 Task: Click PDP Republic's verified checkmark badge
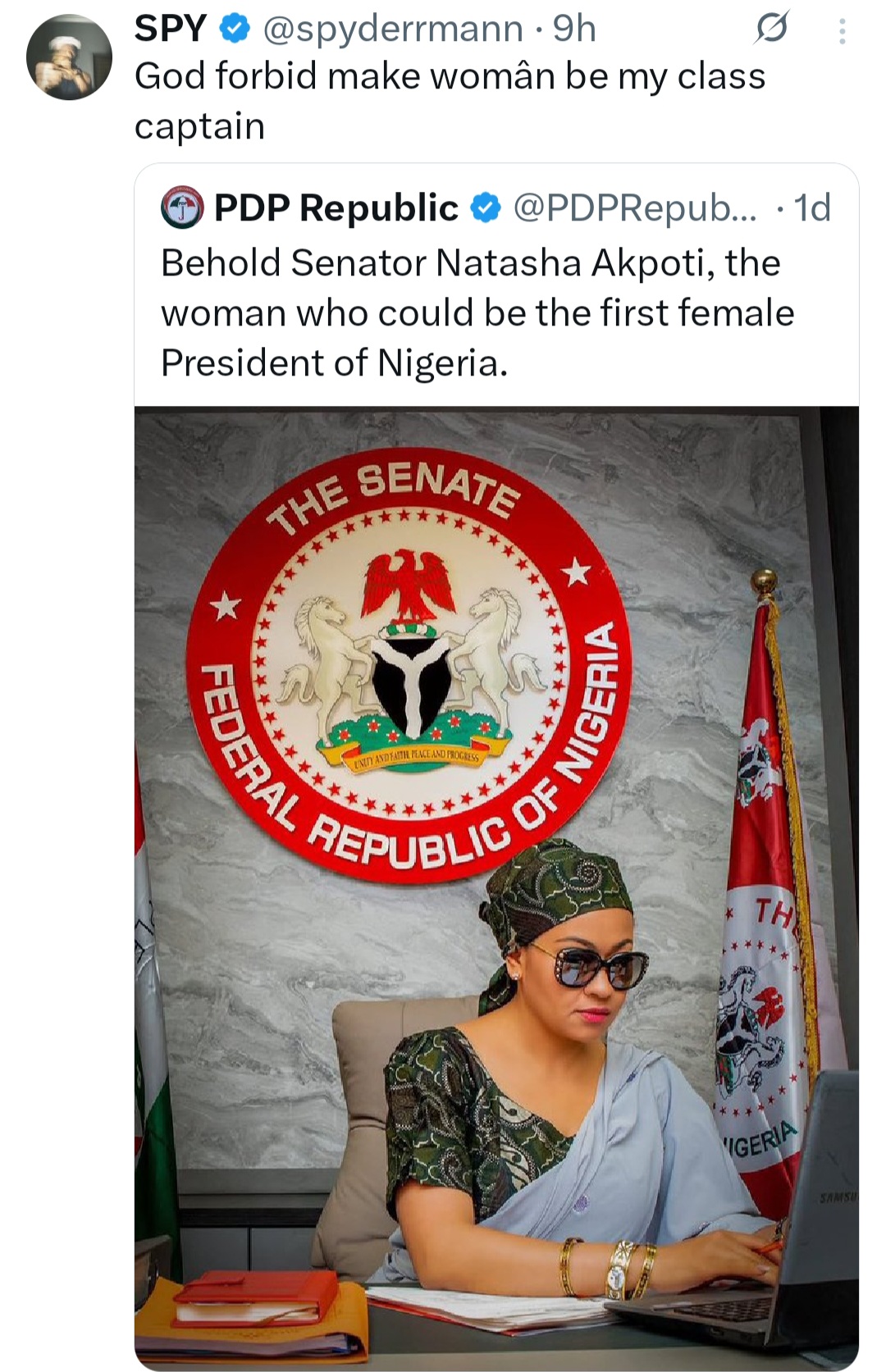pyautogui.click(x=486, y=207)
